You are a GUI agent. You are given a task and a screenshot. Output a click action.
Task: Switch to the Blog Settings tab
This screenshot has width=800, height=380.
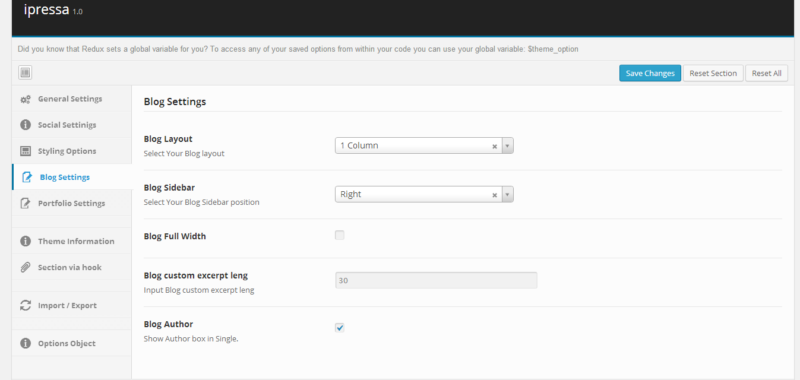(71, 177)
